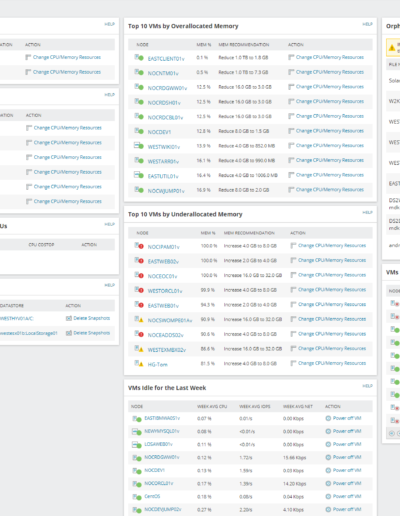Change CPU/Memory Resources for NOCSWOMPE01Av
The height and width of the screenshot is (516, 400).
332,319
